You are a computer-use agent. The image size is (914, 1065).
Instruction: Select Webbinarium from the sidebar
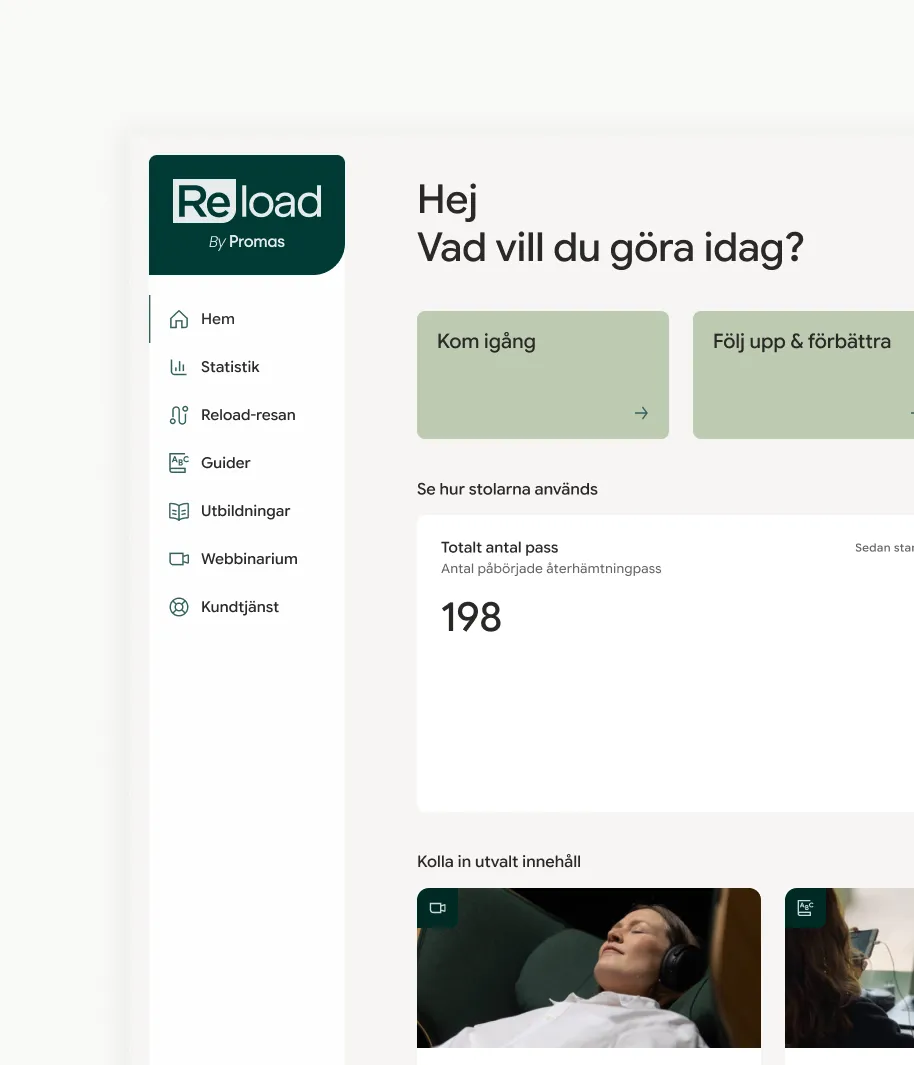pyautogui.click(x=246, y=559)
